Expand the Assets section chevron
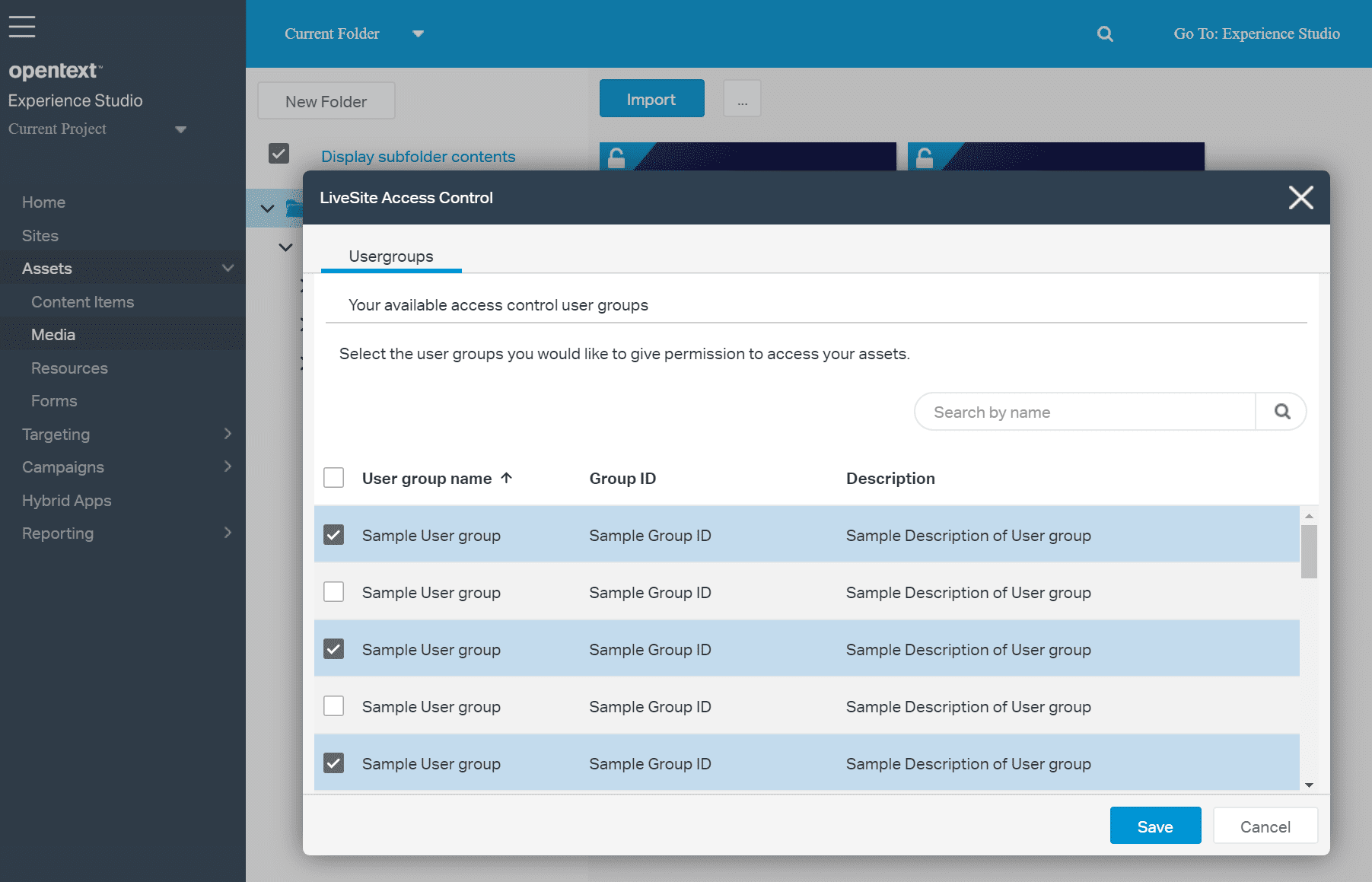Screen dimensions: 1372x882 coord(227,268)
